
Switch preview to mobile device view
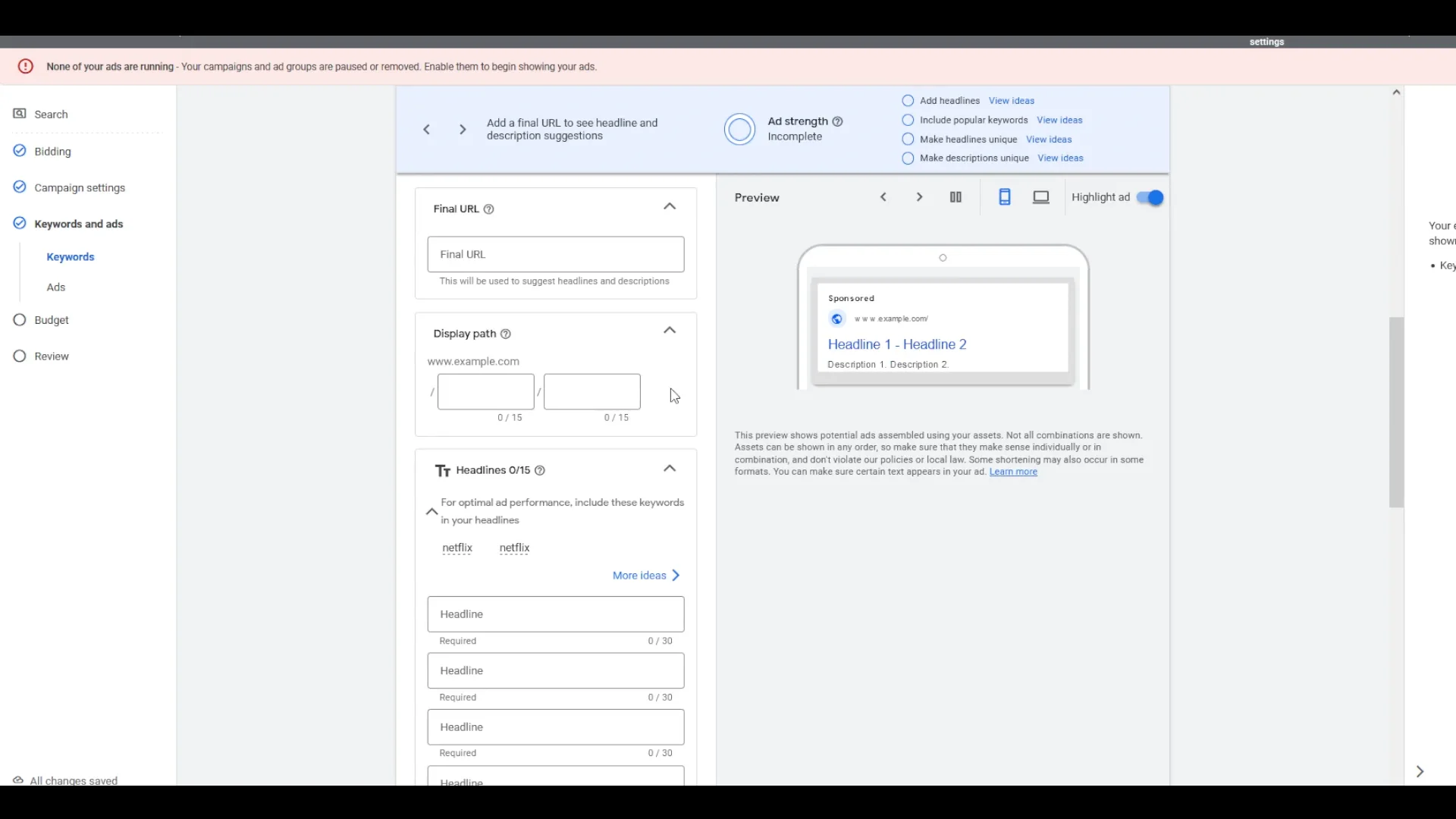1005,197
